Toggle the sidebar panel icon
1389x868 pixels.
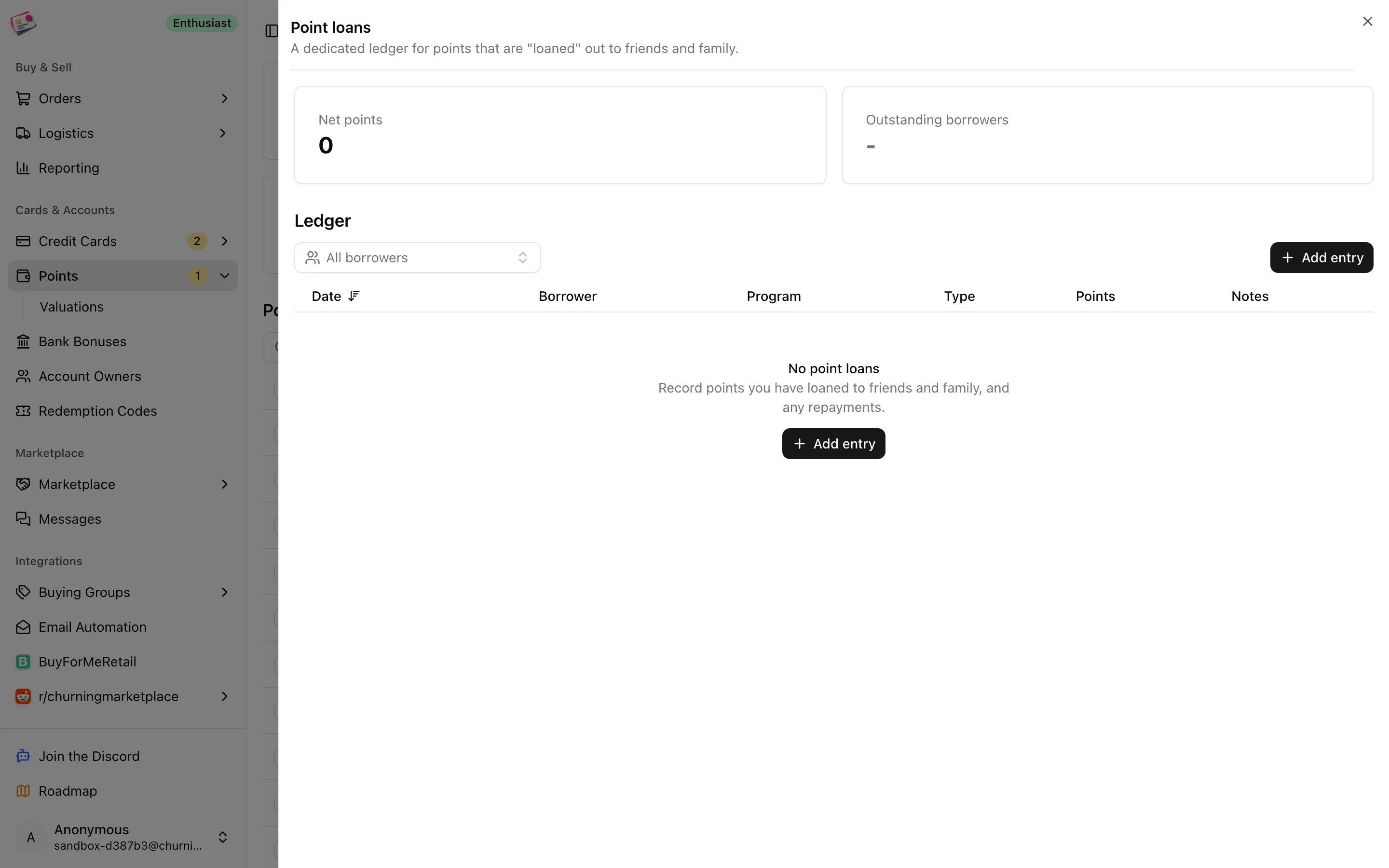click(272, 30)
